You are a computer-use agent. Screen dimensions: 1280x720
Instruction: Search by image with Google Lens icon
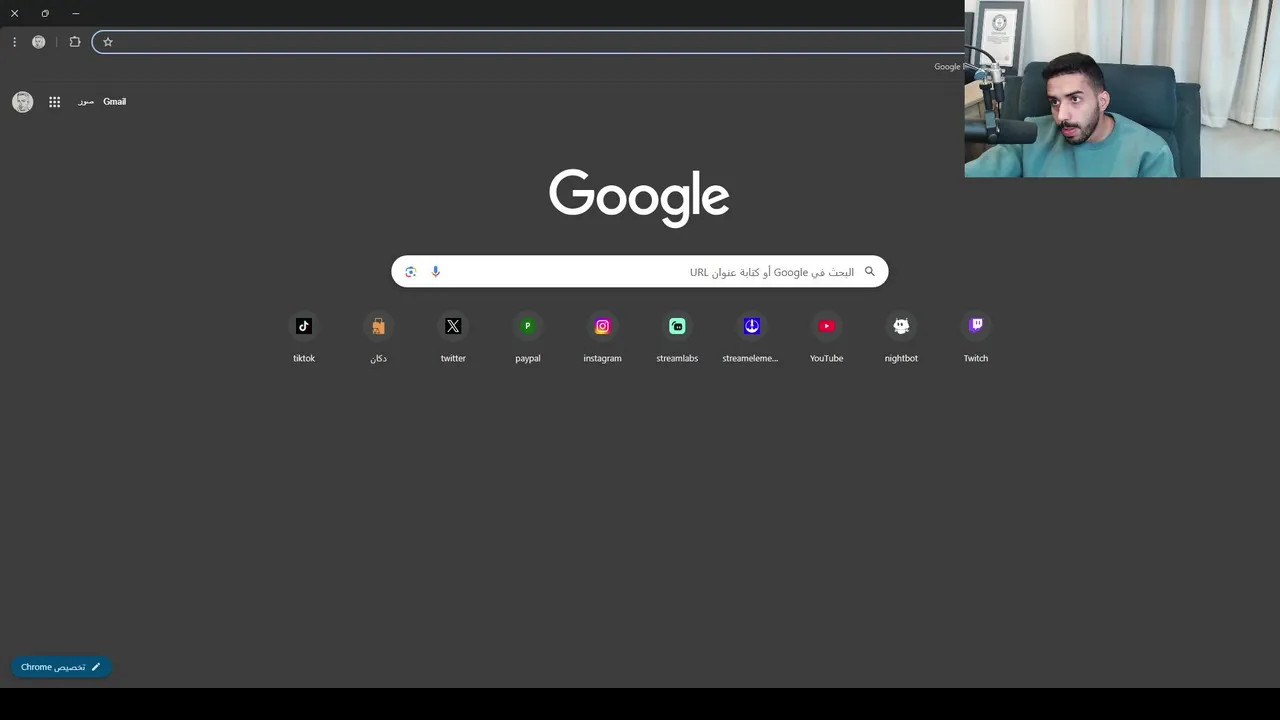410,272
